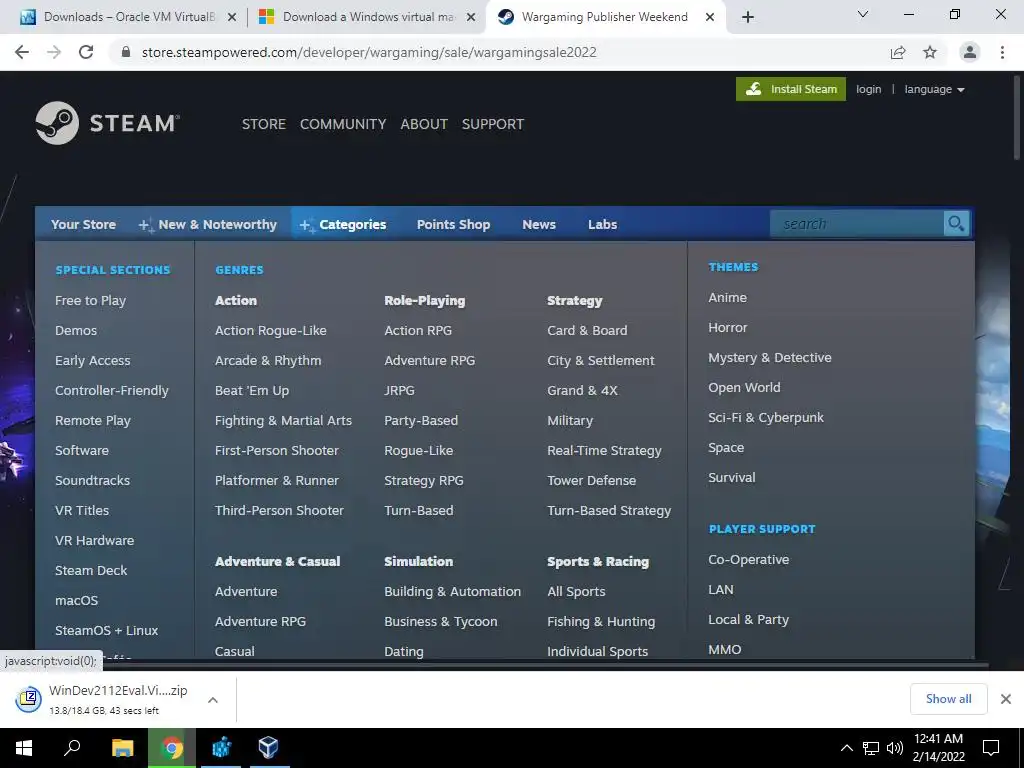Select the Mystery & Detective theme

click(770, 358)
